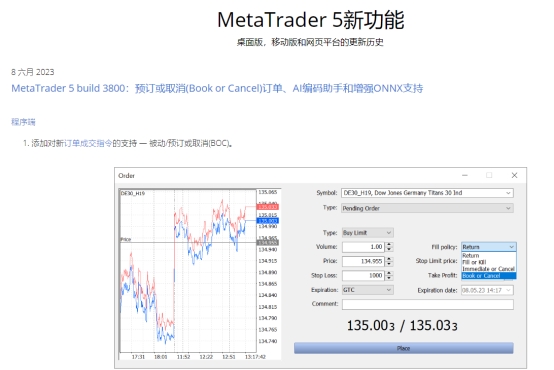The image size is (554, 370).
Task: Click the Stop Loss field
Action: tap(363, 275)
